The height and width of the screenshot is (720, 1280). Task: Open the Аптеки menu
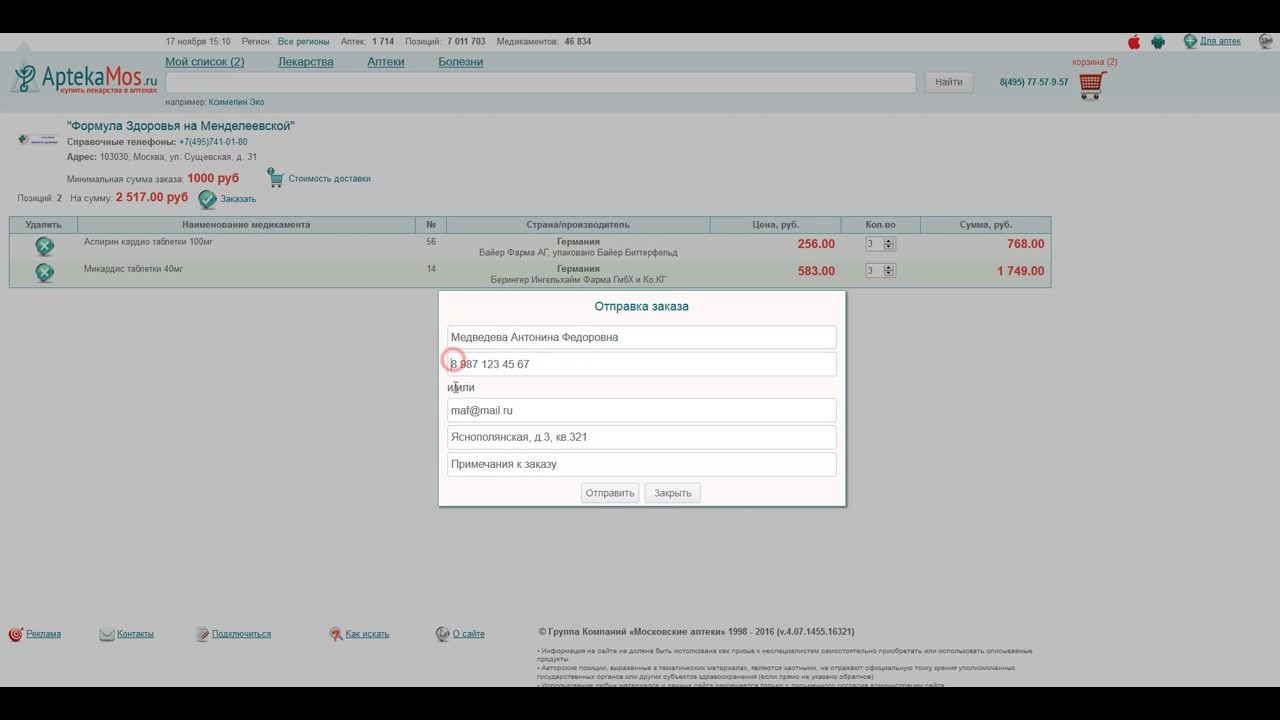point(386,62)
